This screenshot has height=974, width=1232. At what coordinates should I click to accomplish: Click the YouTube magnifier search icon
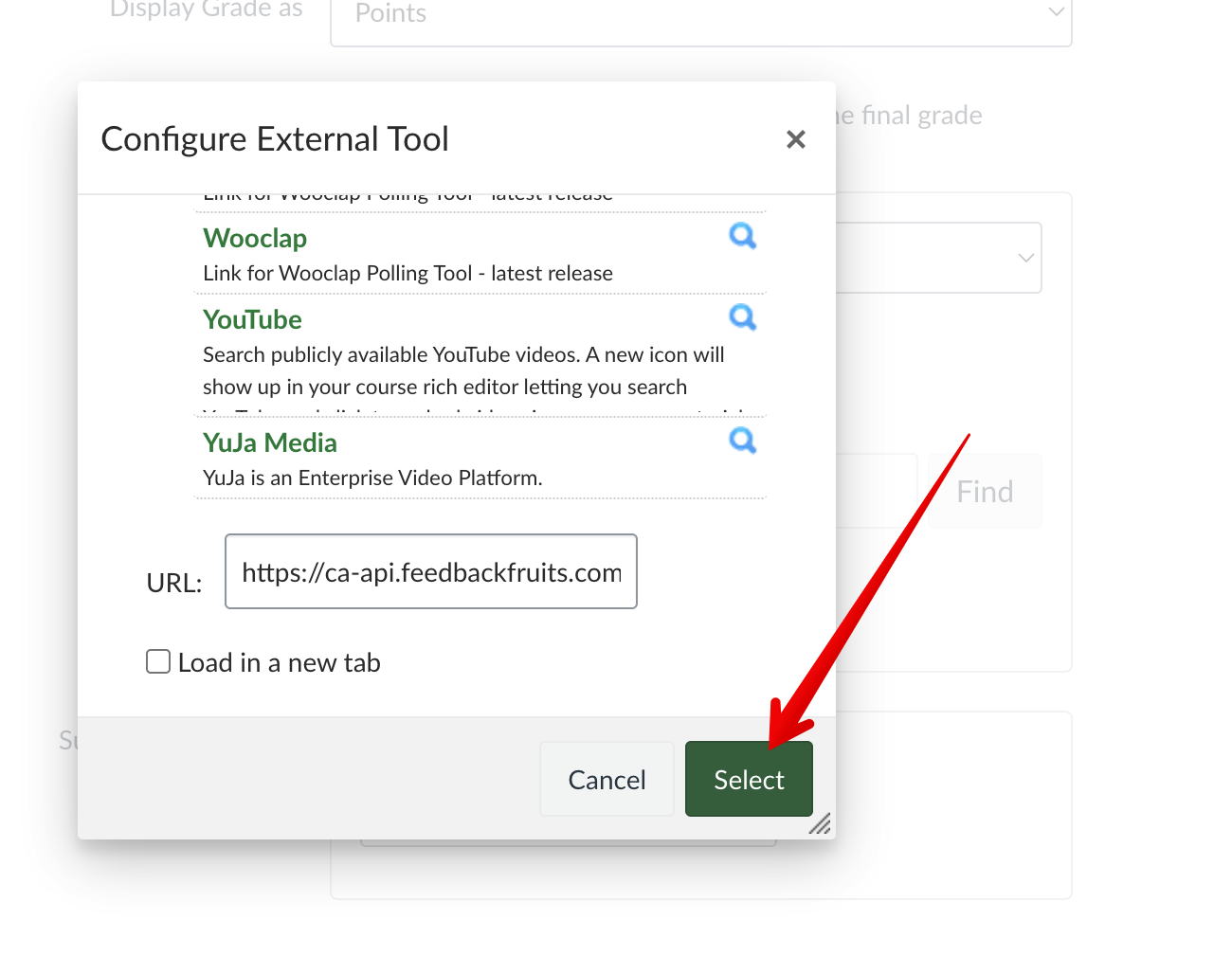click(x=742, y=317)
